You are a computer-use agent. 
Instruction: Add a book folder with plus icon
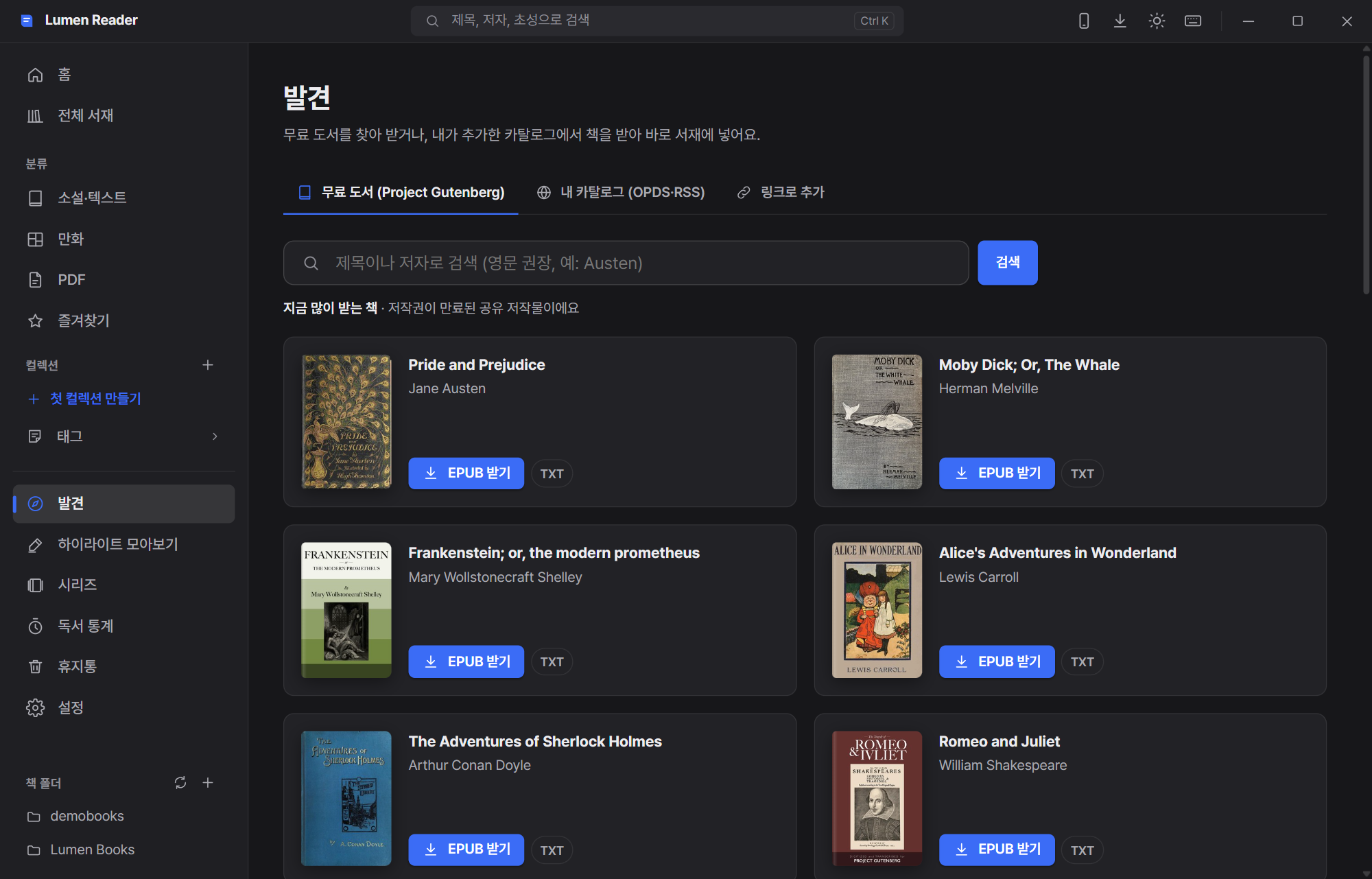pyautogui.click(x=208, y=783)
